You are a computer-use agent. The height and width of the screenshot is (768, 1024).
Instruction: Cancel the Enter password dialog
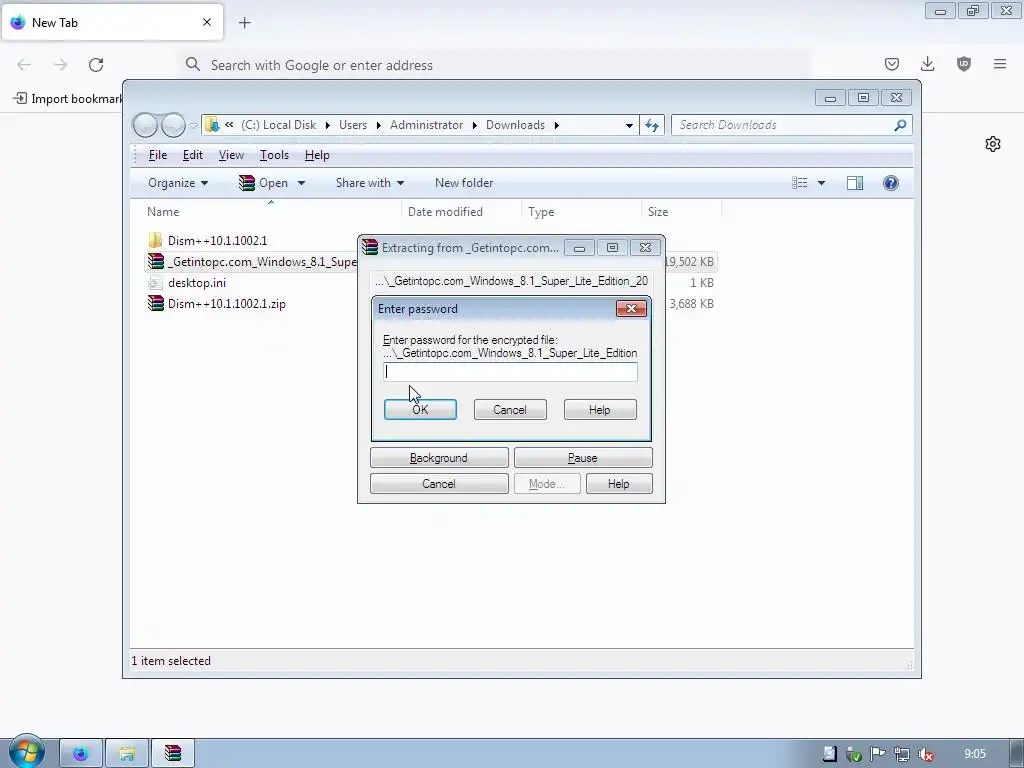509,409
